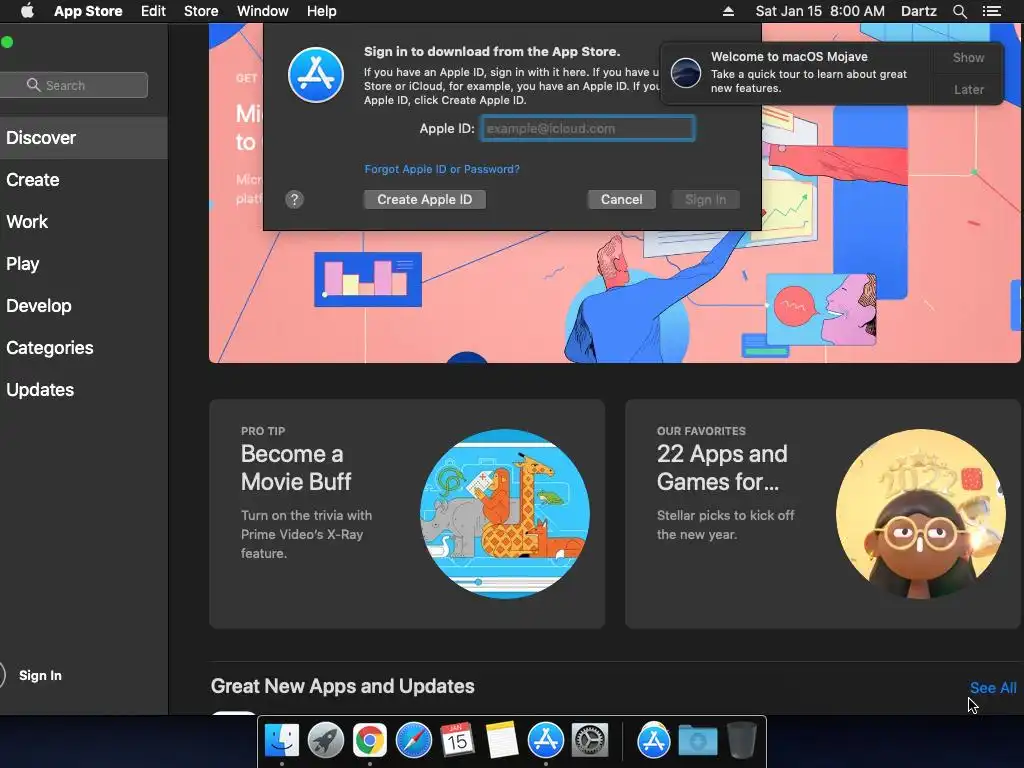Open the Dartz user menu
Screen dimensions: 1024x768
pos(919,11)
